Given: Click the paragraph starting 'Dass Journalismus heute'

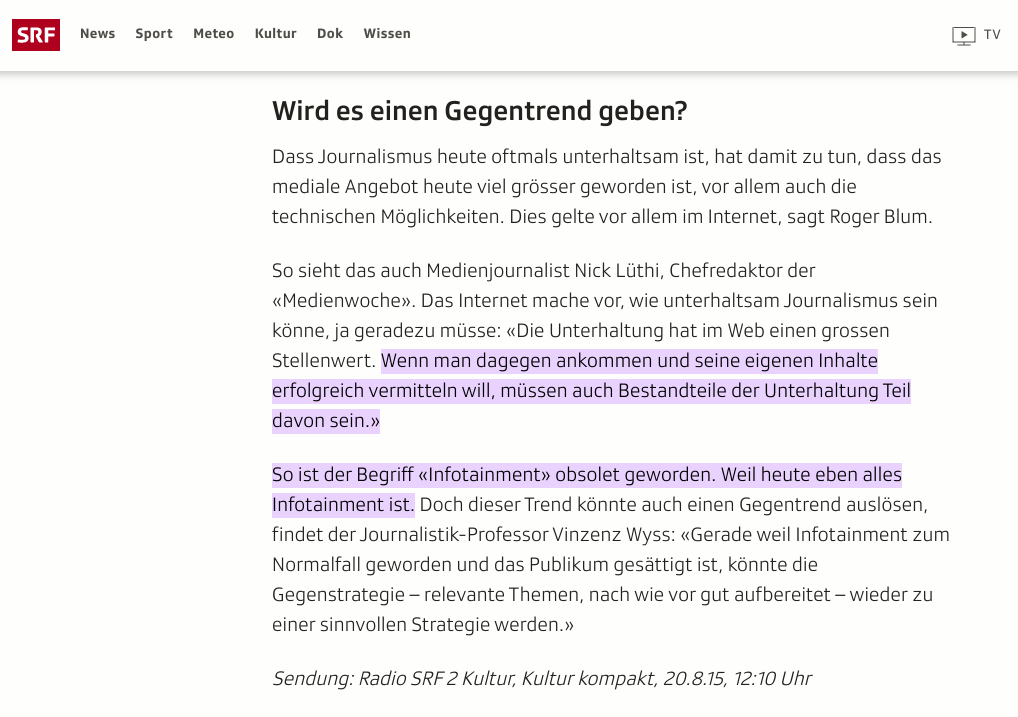Looking at the screenshot, I should click(x=606, y=187).
